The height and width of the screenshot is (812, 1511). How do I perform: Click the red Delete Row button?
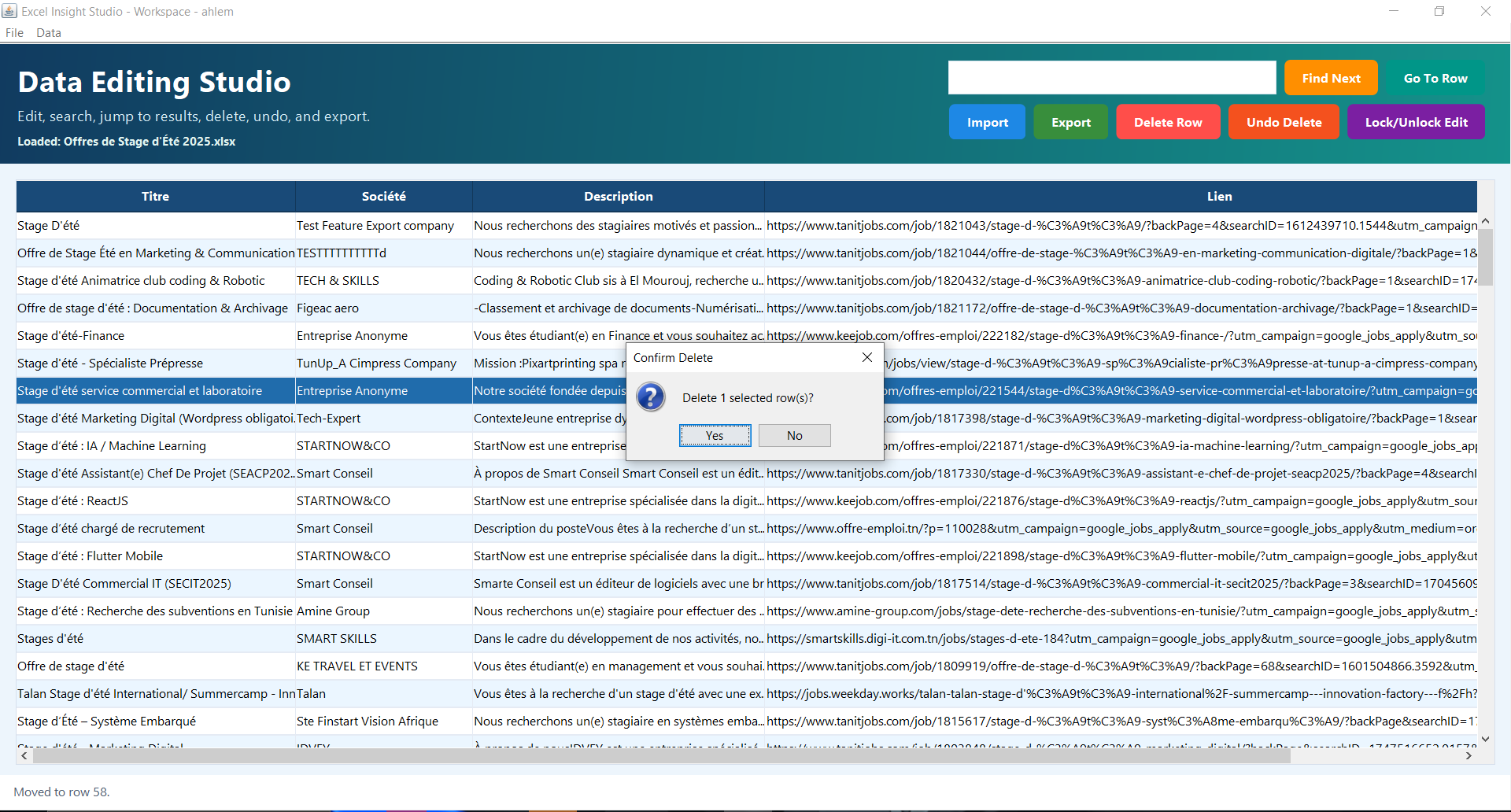click(1168, 122)
